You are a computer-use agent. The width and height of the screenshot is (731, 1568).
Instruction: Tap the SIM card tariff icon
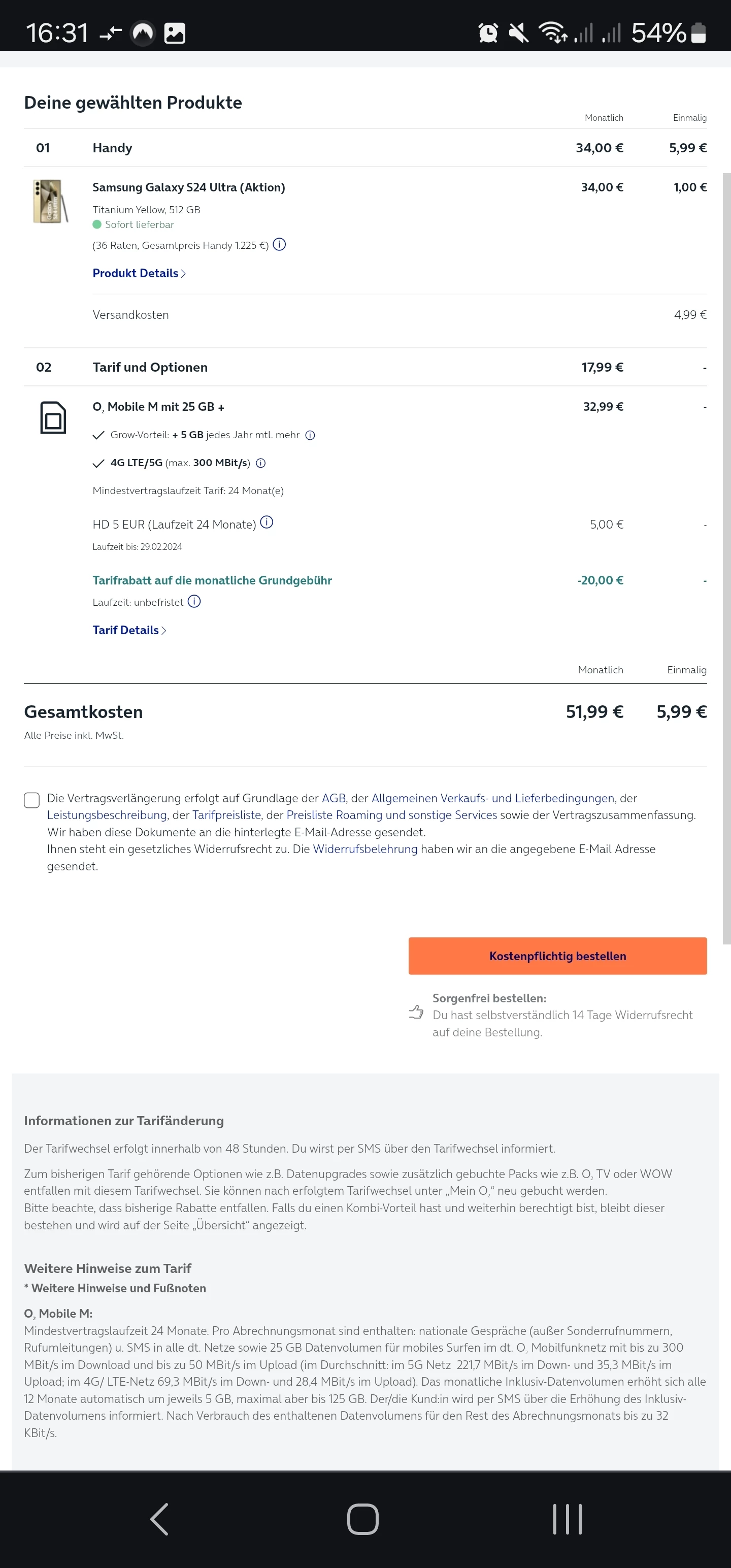pos(53,417)
